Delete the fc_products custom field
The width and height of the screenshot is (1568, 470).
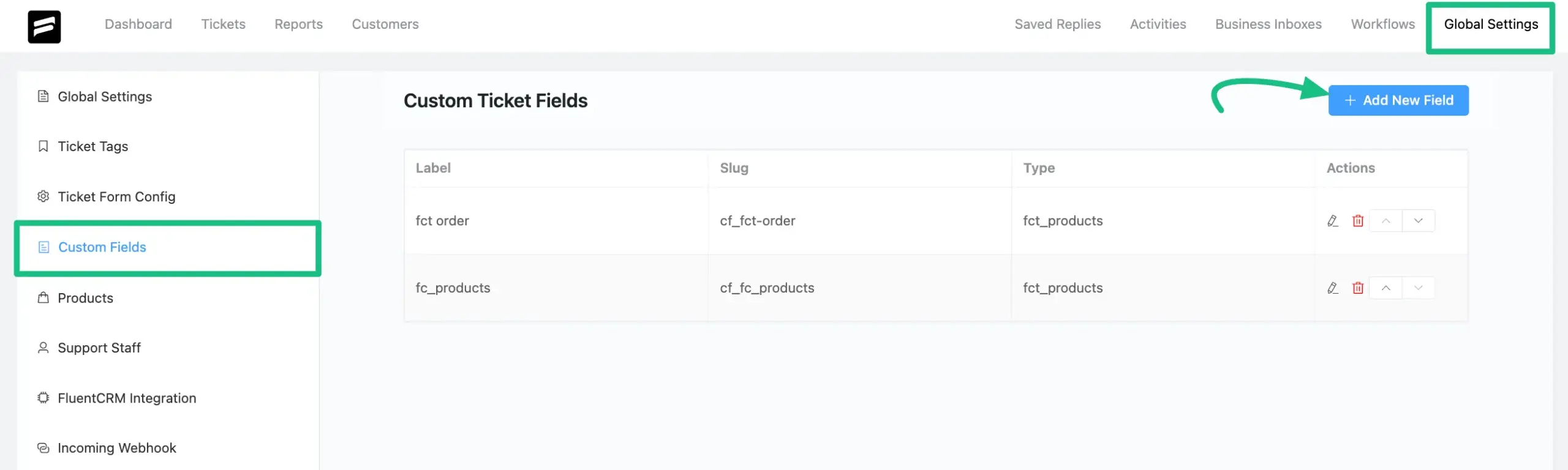[x=1358, y=288]
